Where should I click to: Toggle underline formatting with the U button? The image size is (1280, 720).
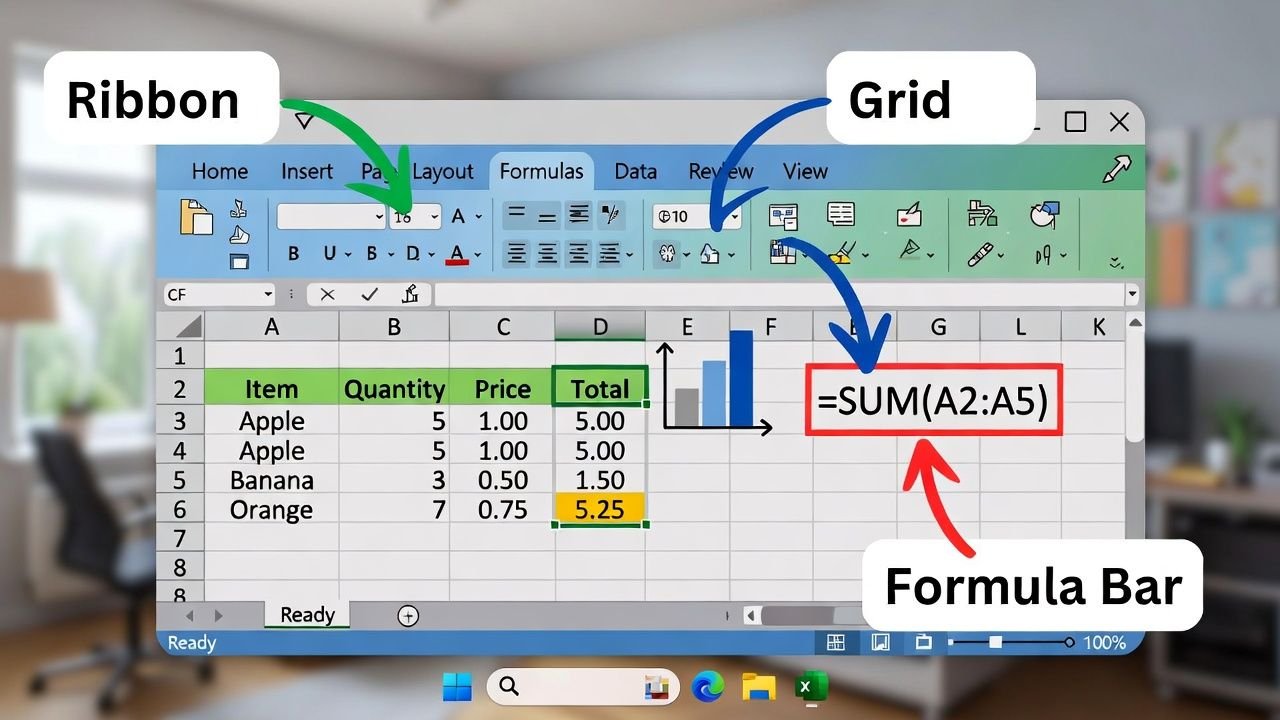pyautogui.click(x=329, y=254)
